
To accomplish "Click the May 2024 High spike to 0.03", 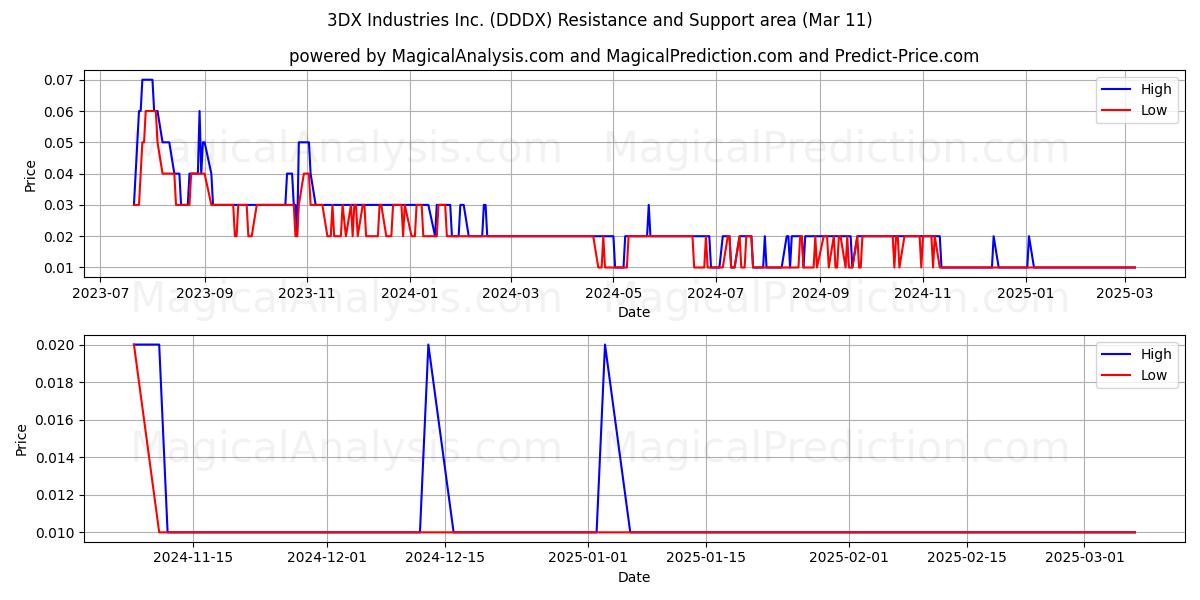I will click(648, 205).
